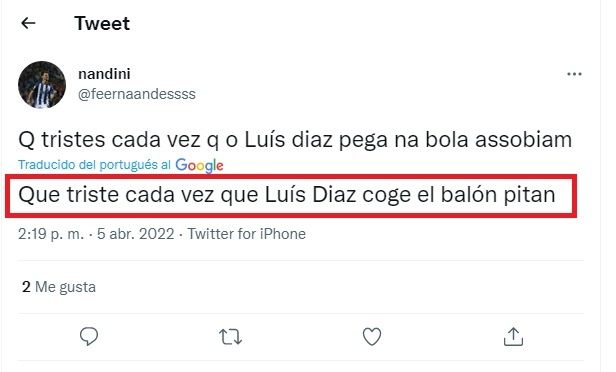Open nandini's profile picture
The height and width of the screenshot is (372, 616).
[x=42, y=84]
